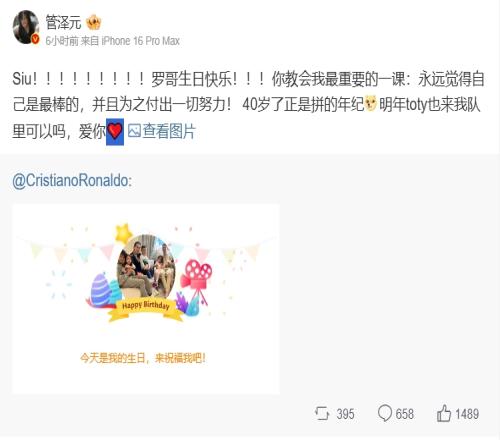
Task: Click the 6小时前 timestamp
Action: pos(62,41)
